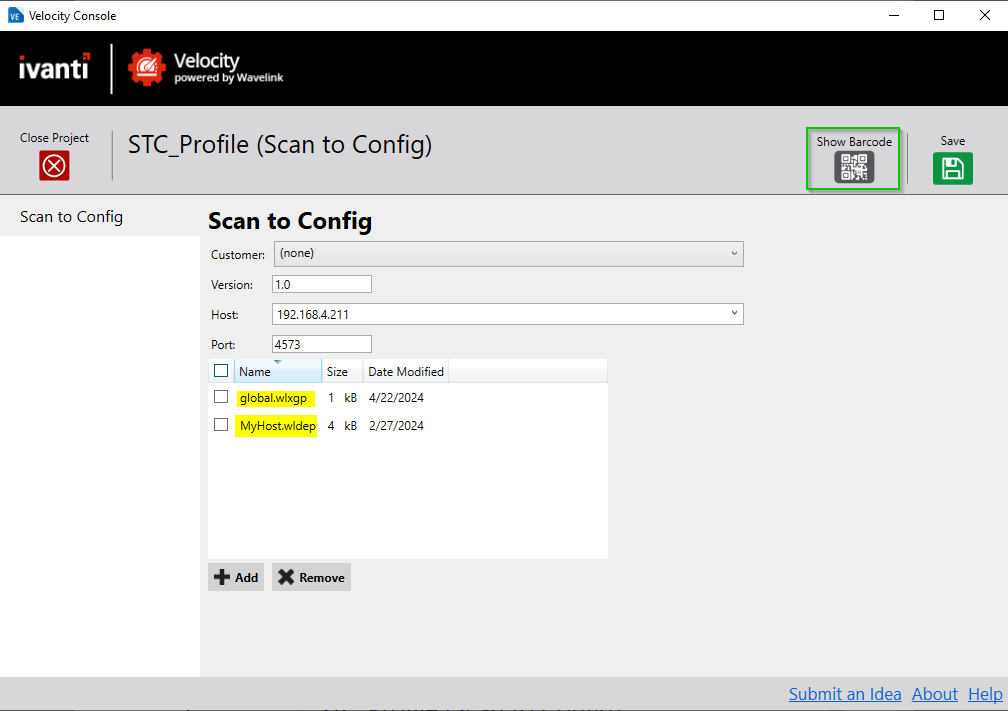Click the Velocity Console title bar icon

point(15,15)
